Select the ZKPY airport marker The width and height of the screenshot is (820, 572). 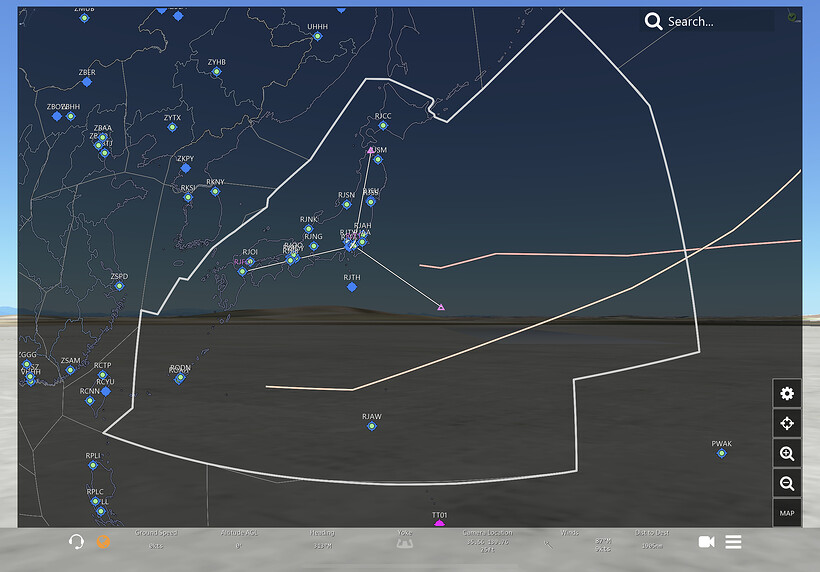click(x=186, y=168)
